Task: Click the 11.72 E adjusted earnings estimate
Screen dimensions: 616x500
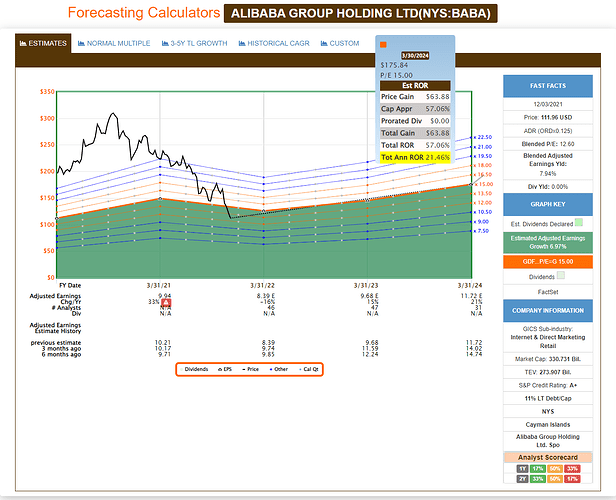Action: [472, 296]
